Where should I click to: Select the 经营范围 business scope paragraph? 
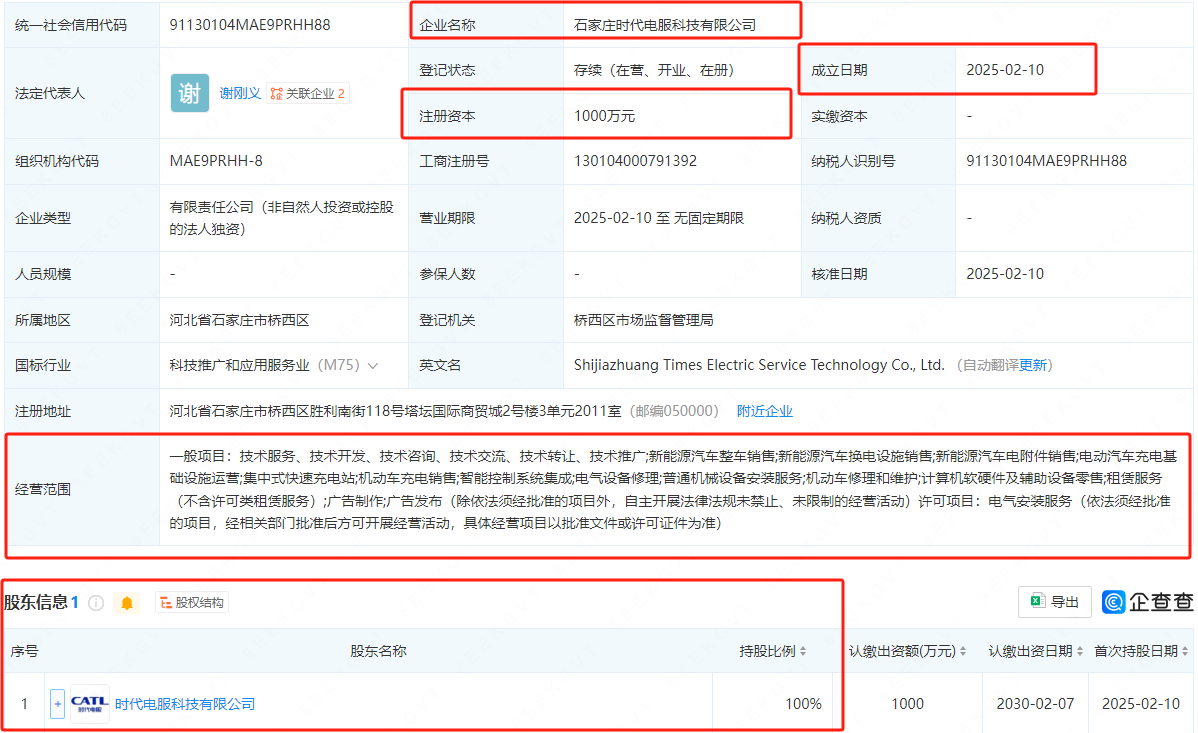pos(673,490)
